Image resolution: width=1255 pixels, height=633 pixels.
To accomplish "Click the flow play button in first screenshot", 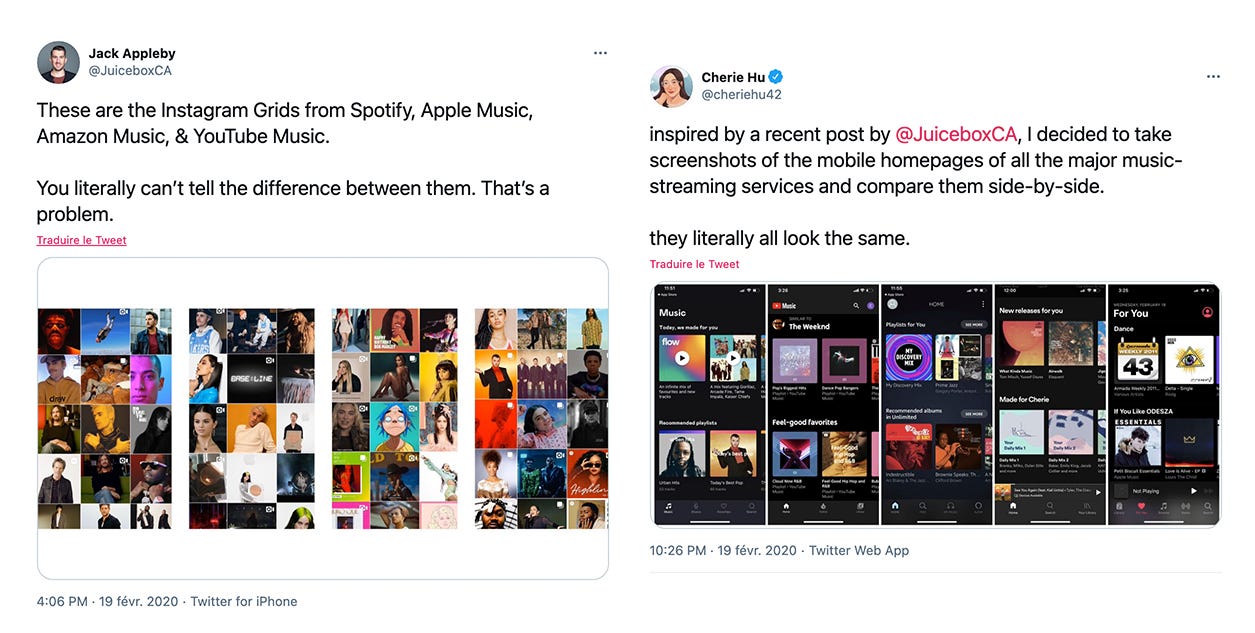I will point(682,357).
